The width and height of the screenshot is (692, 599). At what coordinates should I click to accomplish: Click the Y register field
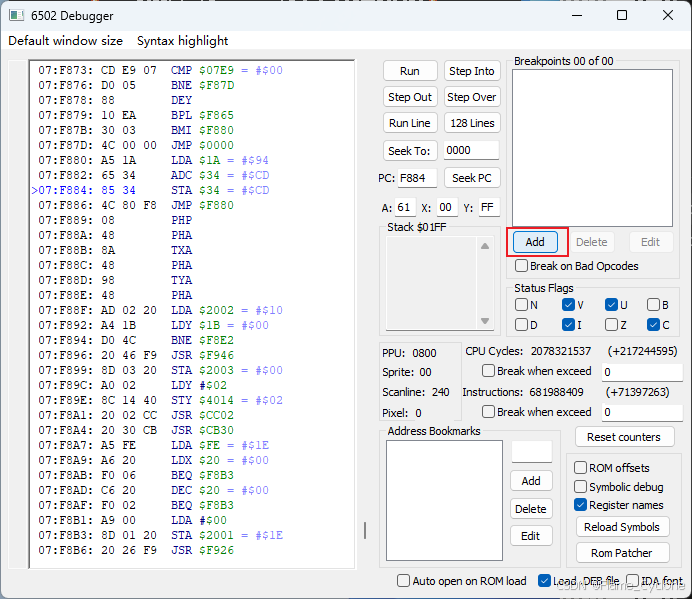[x=489, y=207]
